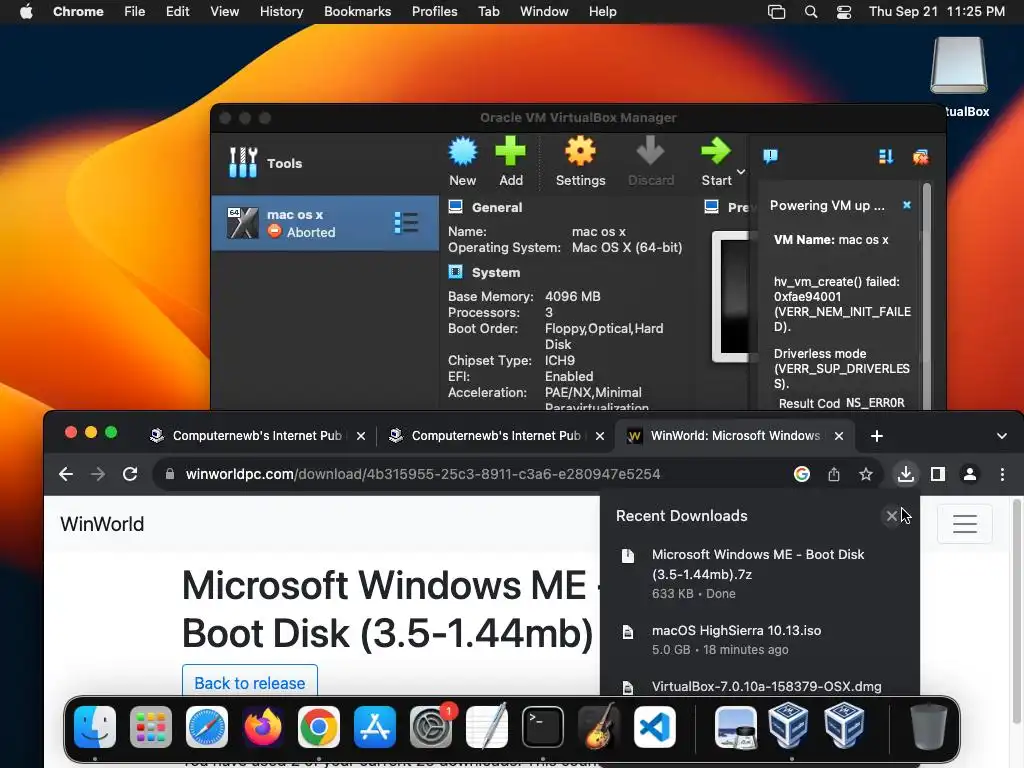The width and height of the screenshot is (1024, 768).
Task: Open Chrome three-dot menu
Action: (1002, 474)
